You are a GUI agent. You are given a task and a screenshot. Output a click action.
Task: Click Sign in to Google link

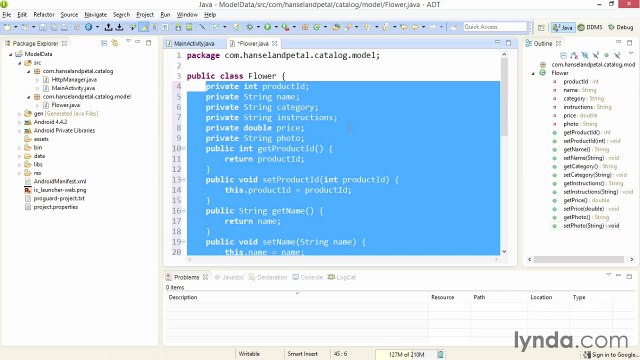click(x=611, y=355)
